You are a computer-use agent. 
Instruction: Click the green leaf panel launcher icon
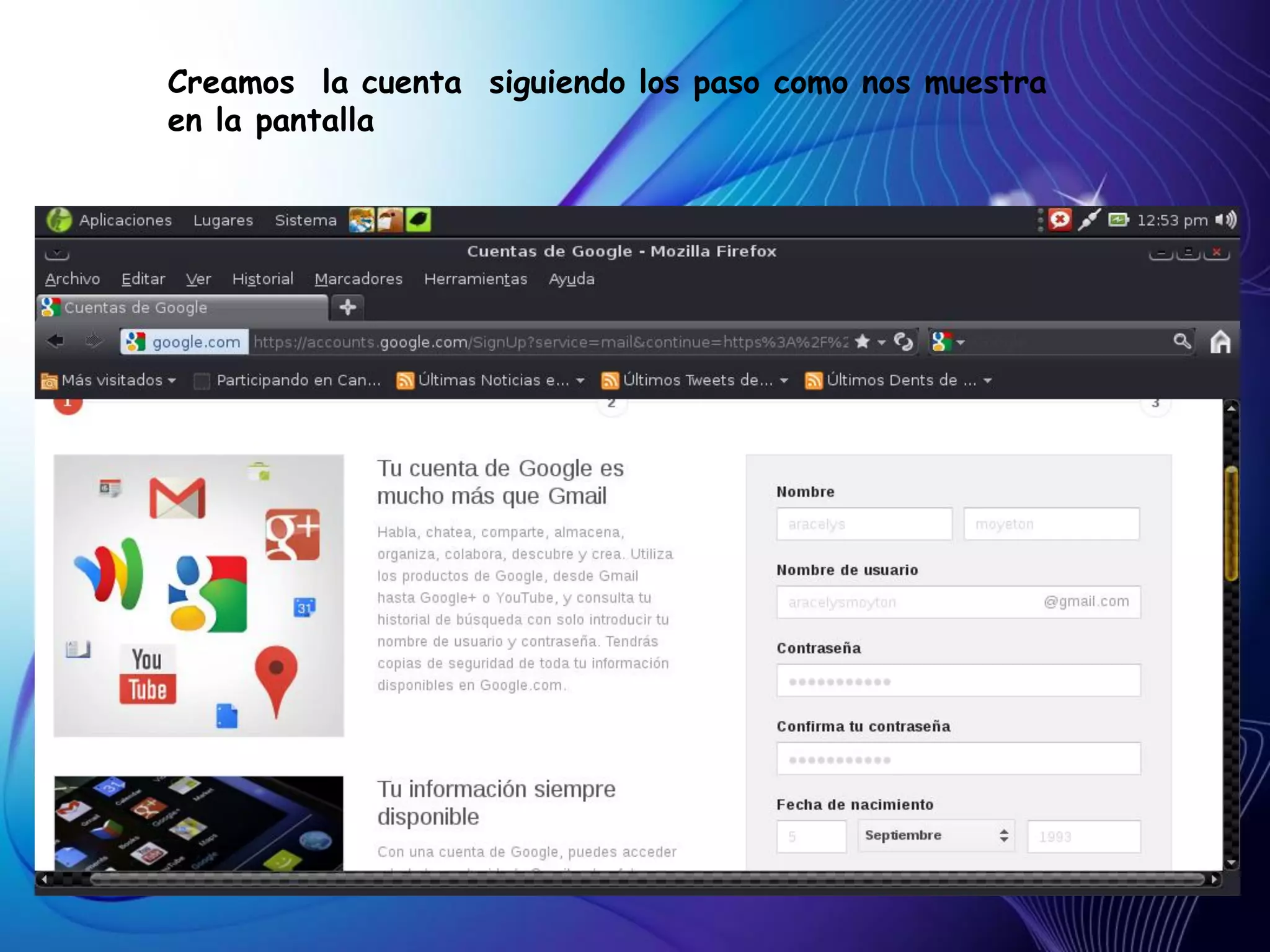point(419,220)
